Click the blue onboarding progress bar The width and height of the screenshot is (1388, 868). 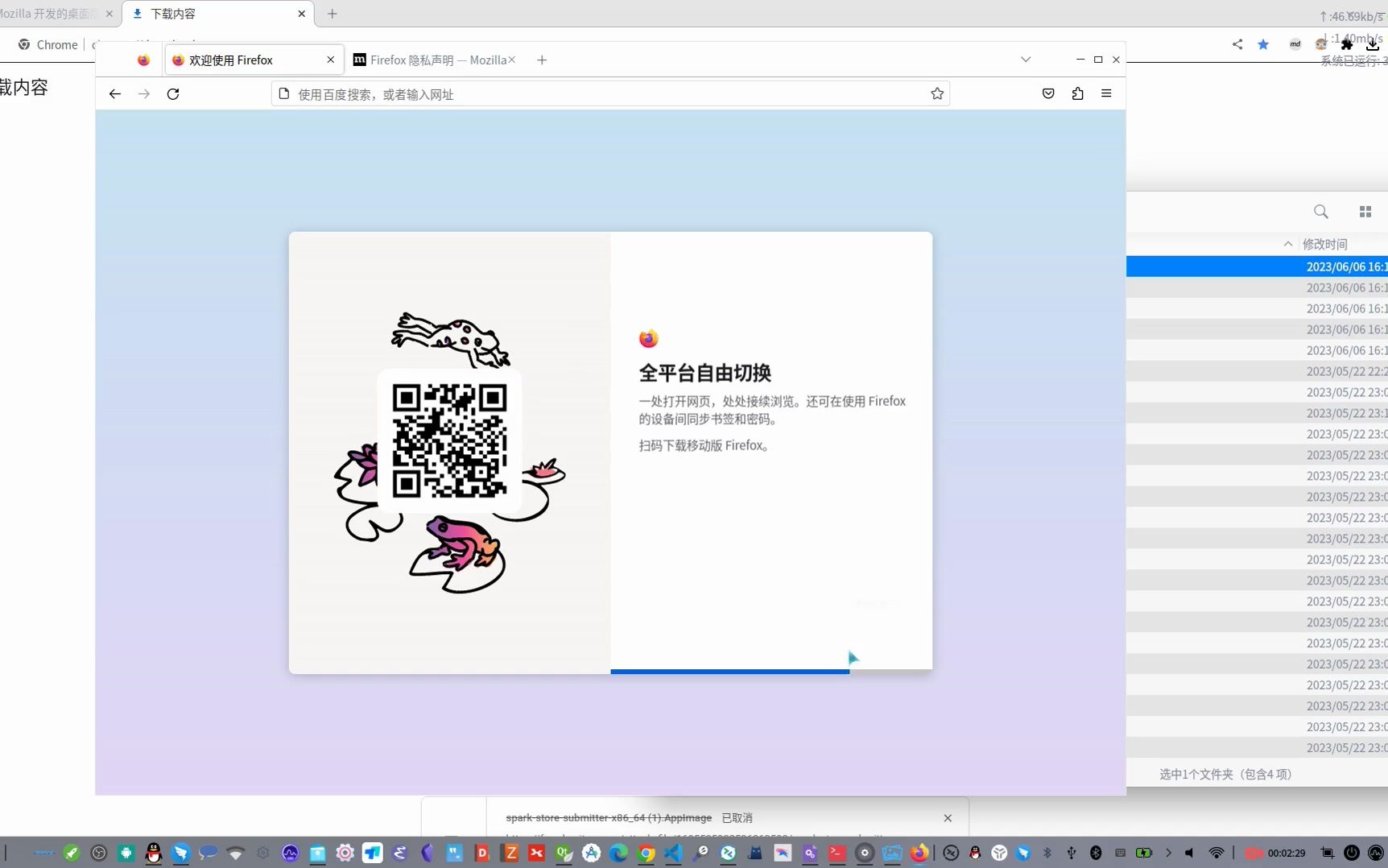tap(729, 672)
